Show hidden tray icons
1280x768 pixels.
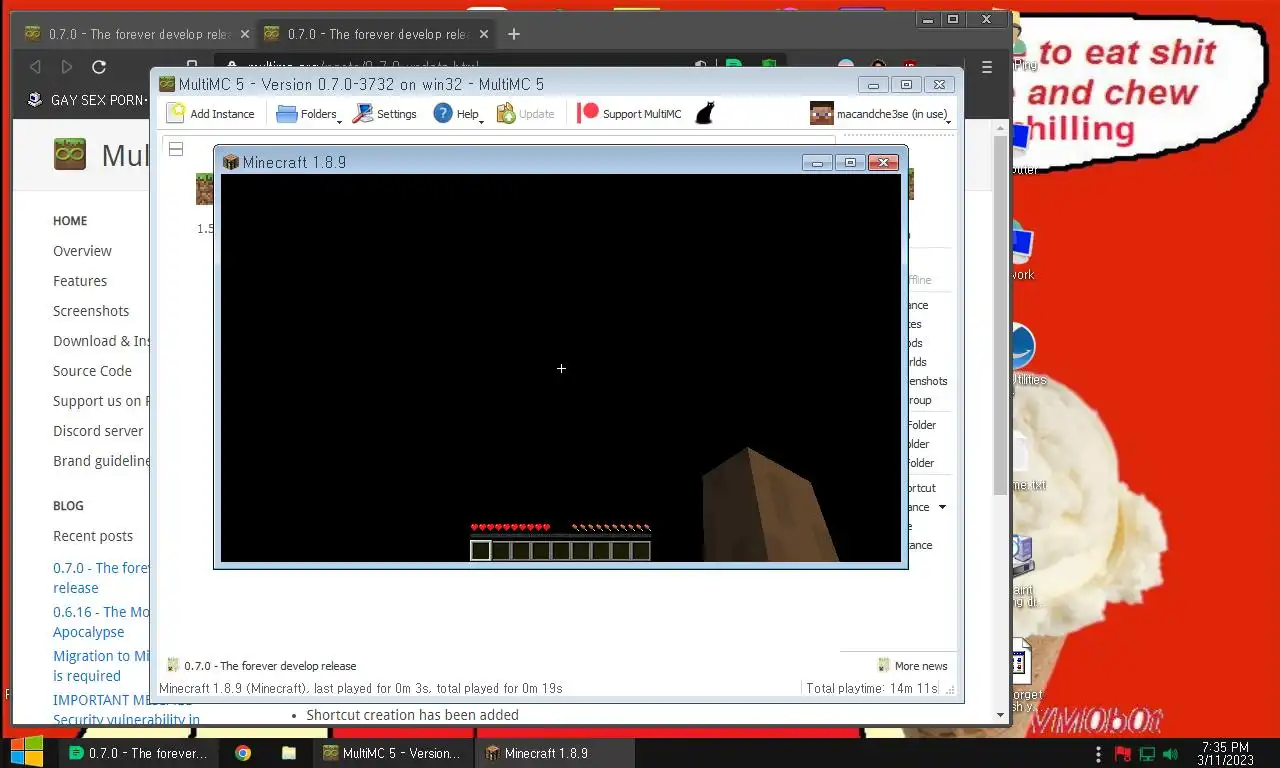[1098, 753]
